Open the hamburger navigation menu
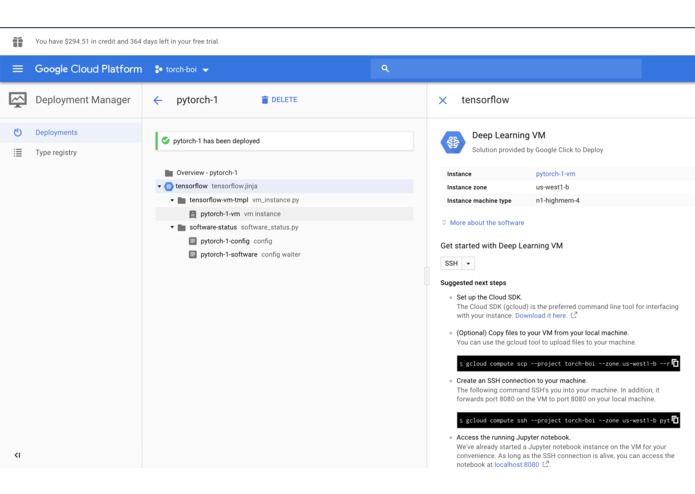Viewport: 695px width, 494px height. pos(18,69)
